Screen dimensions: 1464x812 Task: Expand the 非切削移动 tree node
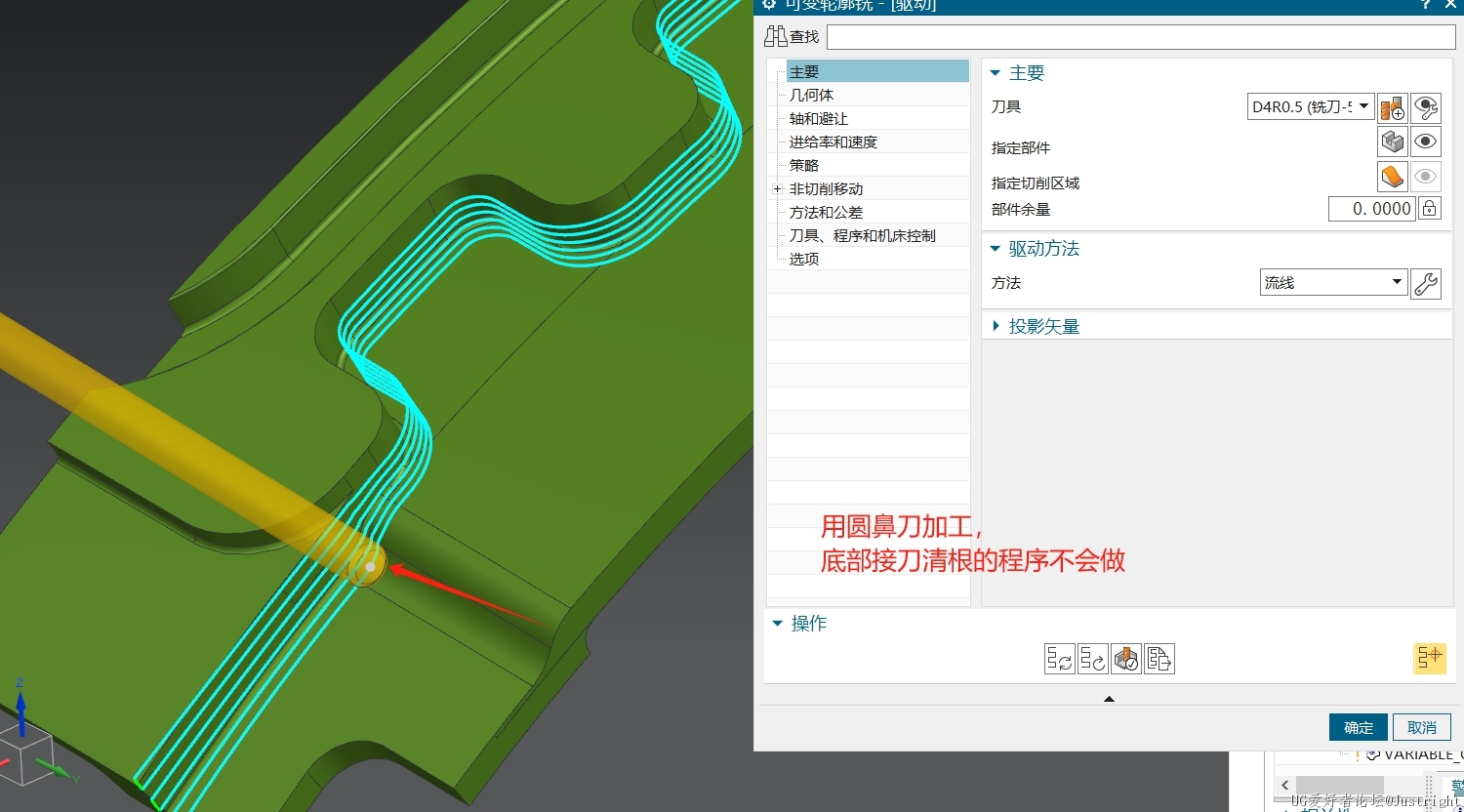(x=778, y=189)
